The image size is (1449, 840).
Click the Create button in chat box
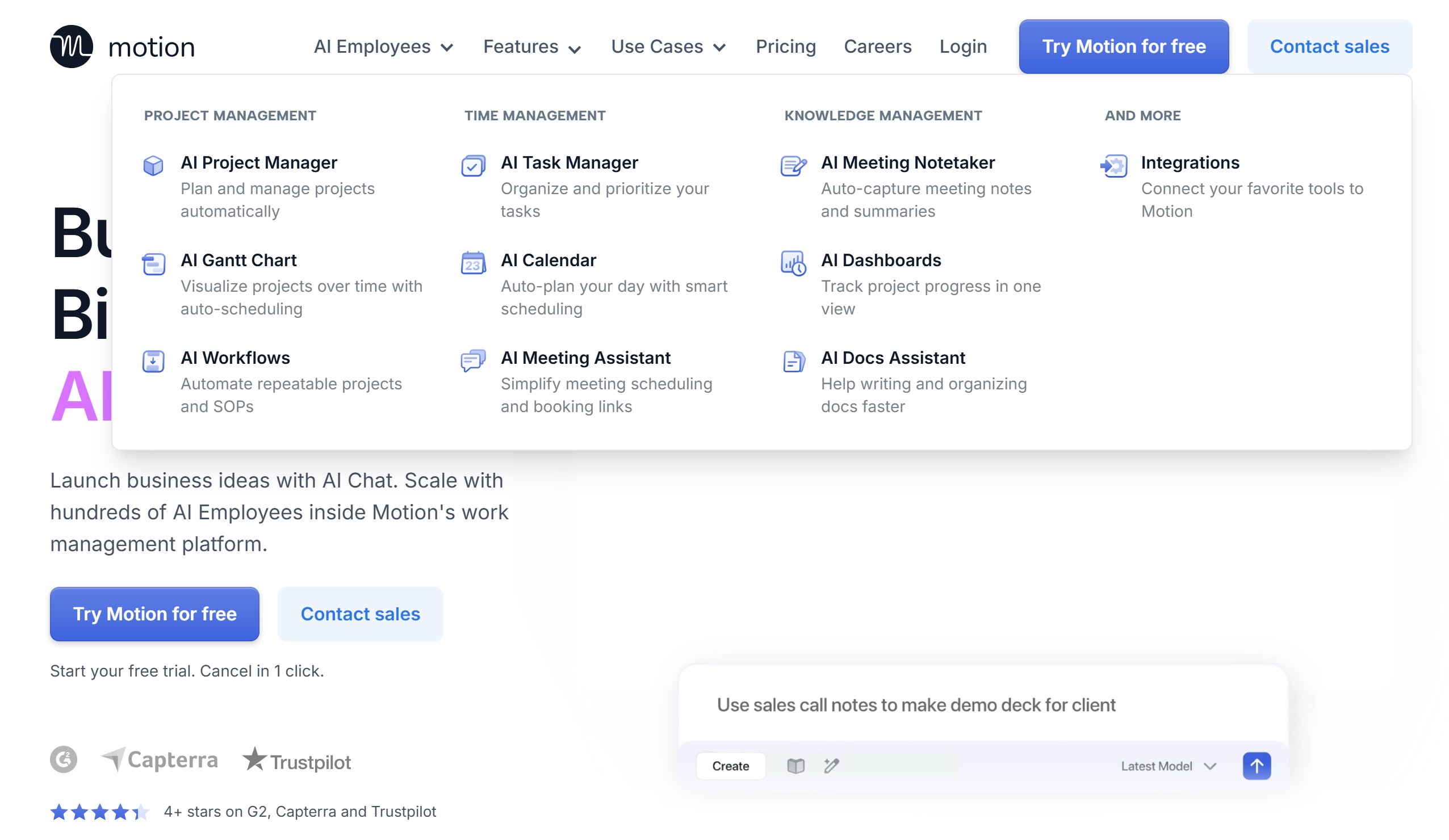(730, 766)
